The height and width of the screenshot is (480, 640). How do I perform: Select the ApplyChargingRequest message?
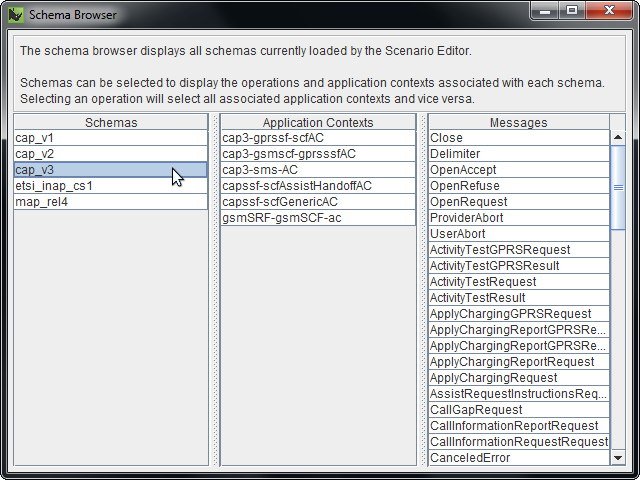click(519, 378)
